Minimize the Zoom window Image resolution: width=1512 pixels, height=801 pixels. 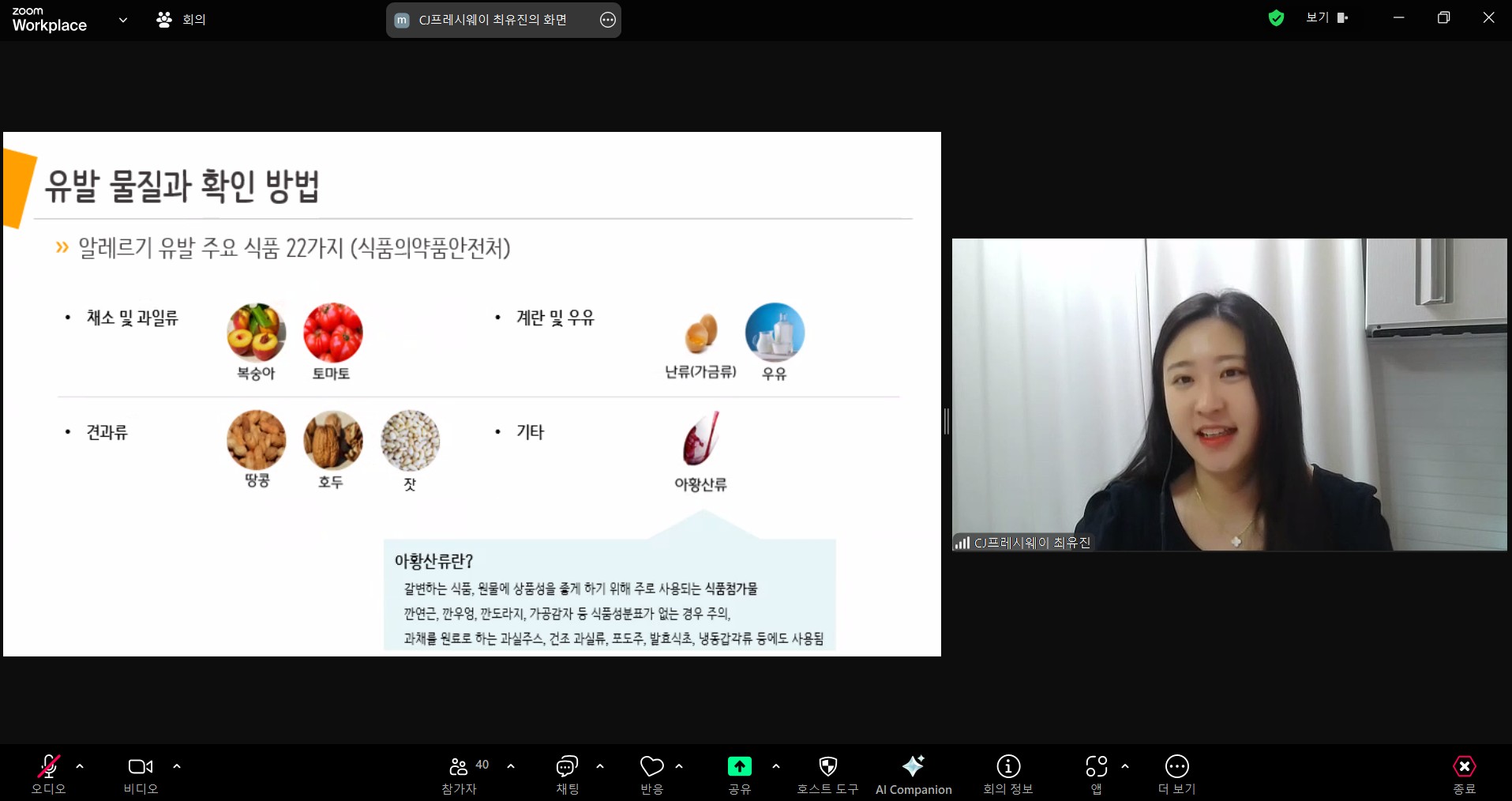(x=1399, y=17)
